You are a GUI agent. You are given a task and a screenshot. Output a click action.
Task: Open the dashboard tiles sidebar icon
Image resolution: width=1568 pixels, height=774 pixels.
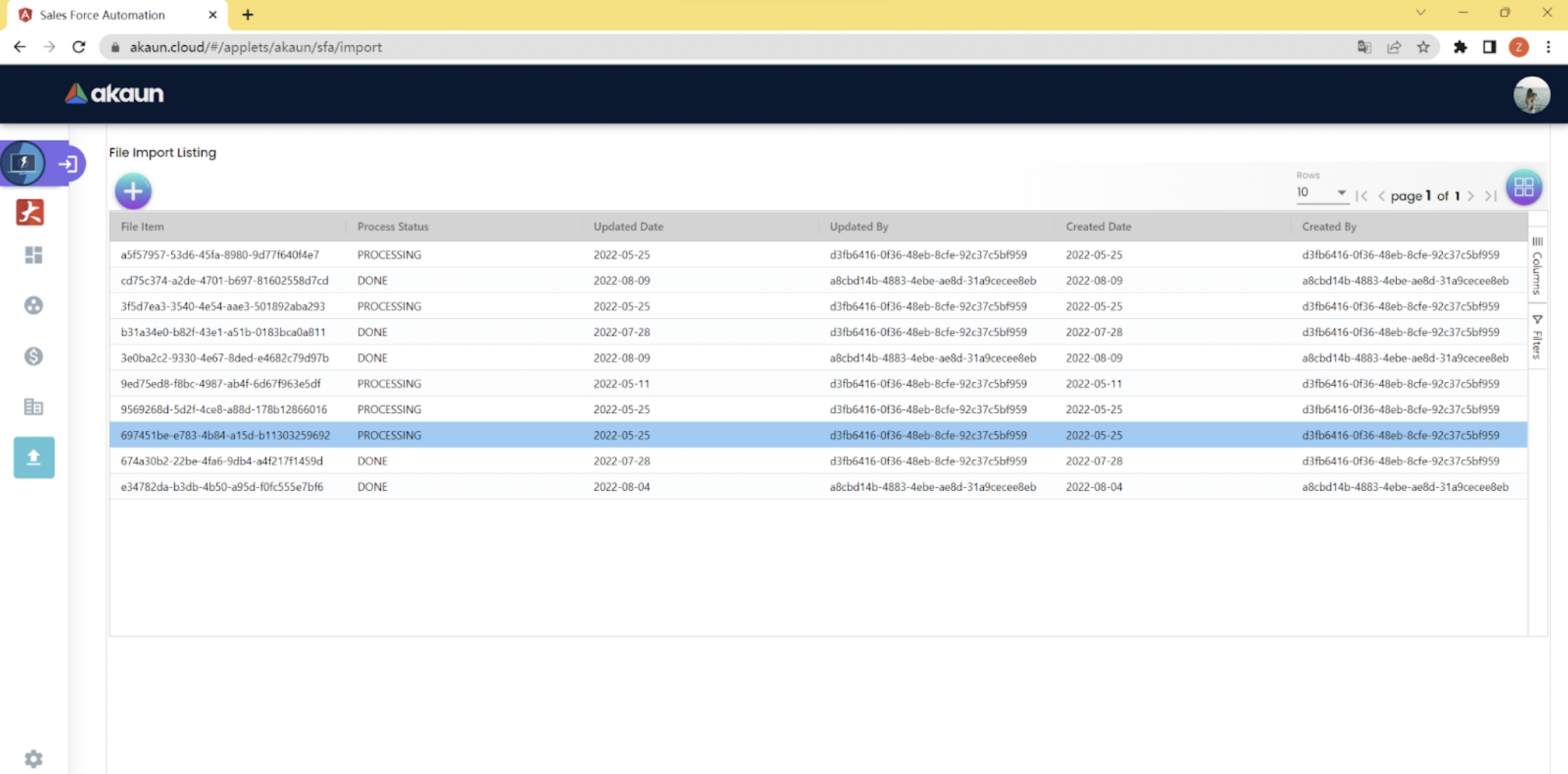33,255
